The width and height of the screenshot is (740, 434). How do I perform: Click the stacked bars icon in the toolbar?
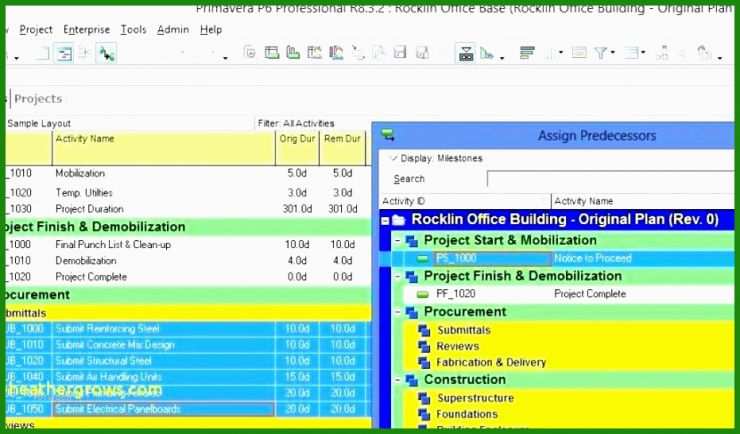coord(527,52)
